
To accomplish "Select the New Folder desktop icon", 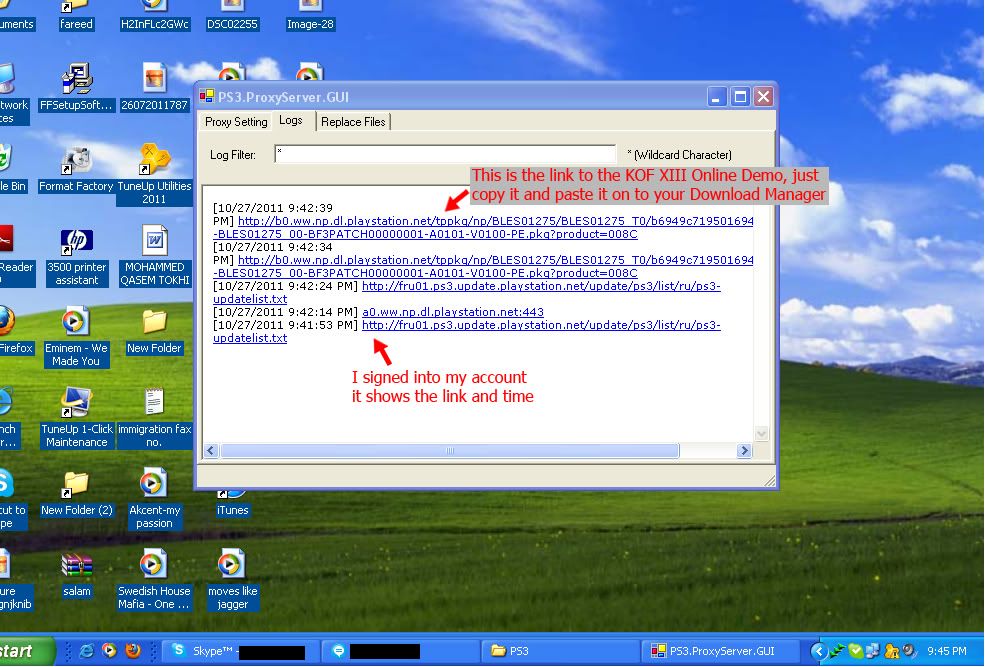I will [x=154, y=327].
